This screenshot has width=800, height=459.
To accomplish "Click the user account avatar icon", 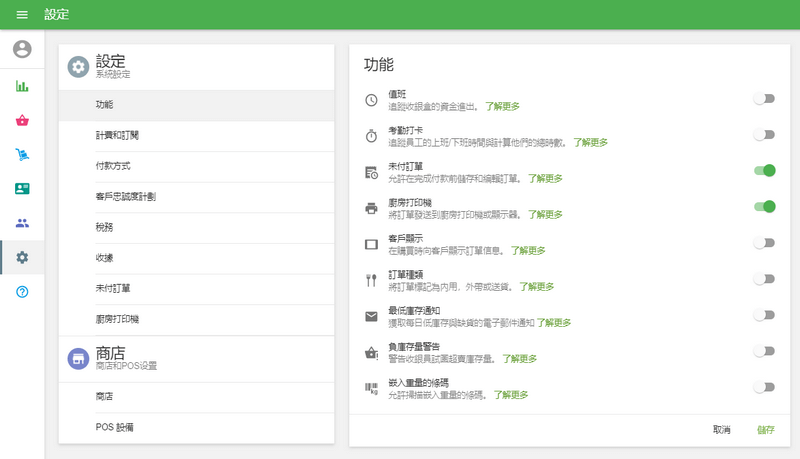I will [22, 49].
